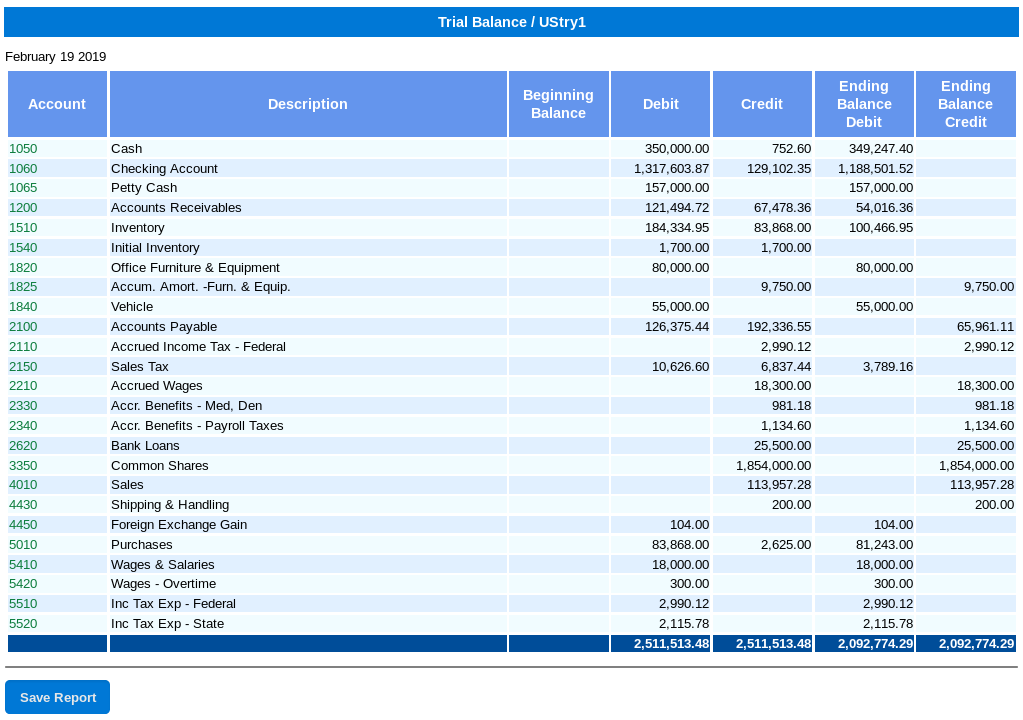Open account 1065 Petty Cash link

point(23,188)
